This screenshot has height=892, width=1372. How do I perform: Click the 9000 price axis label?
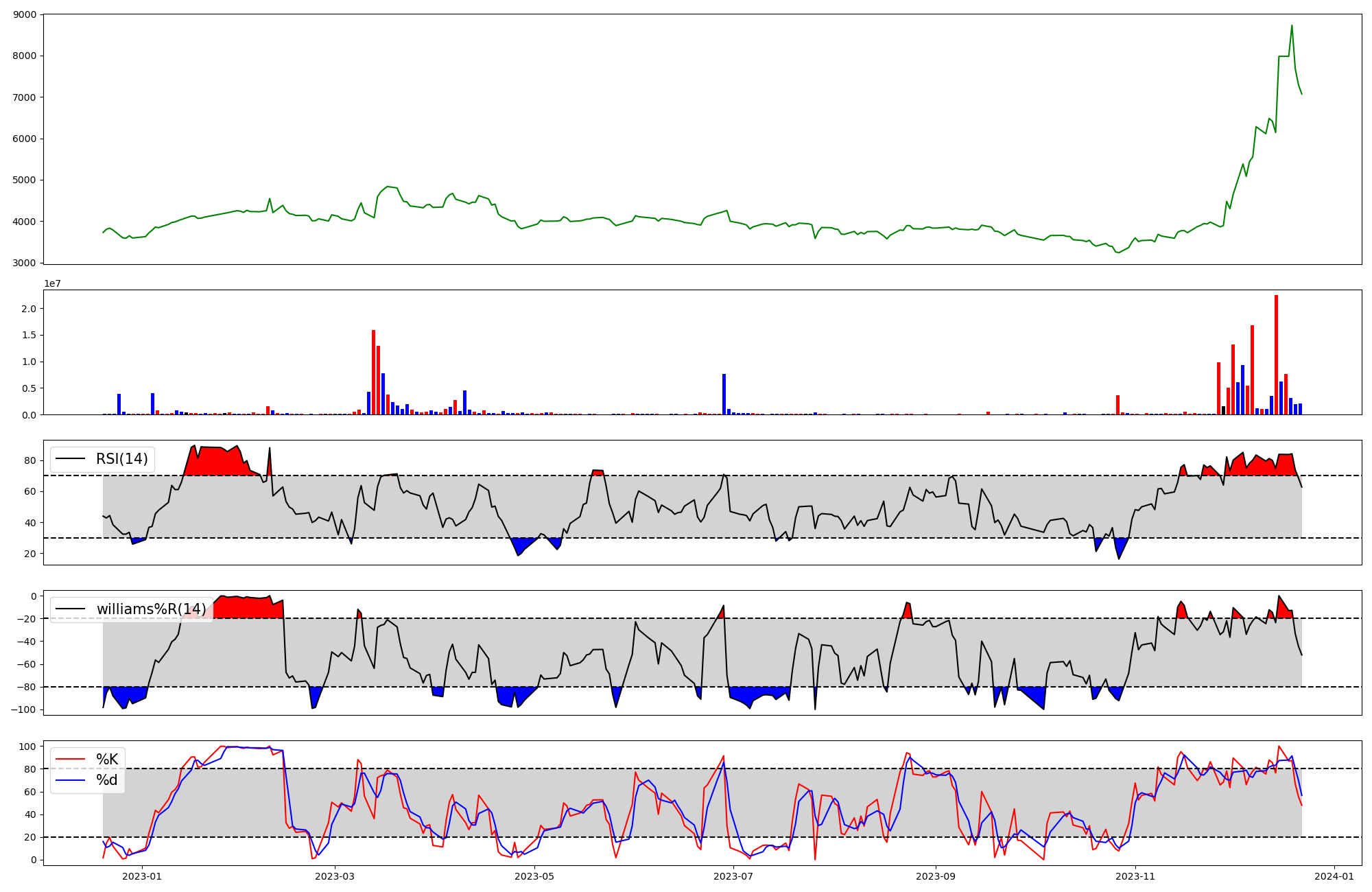25,14
